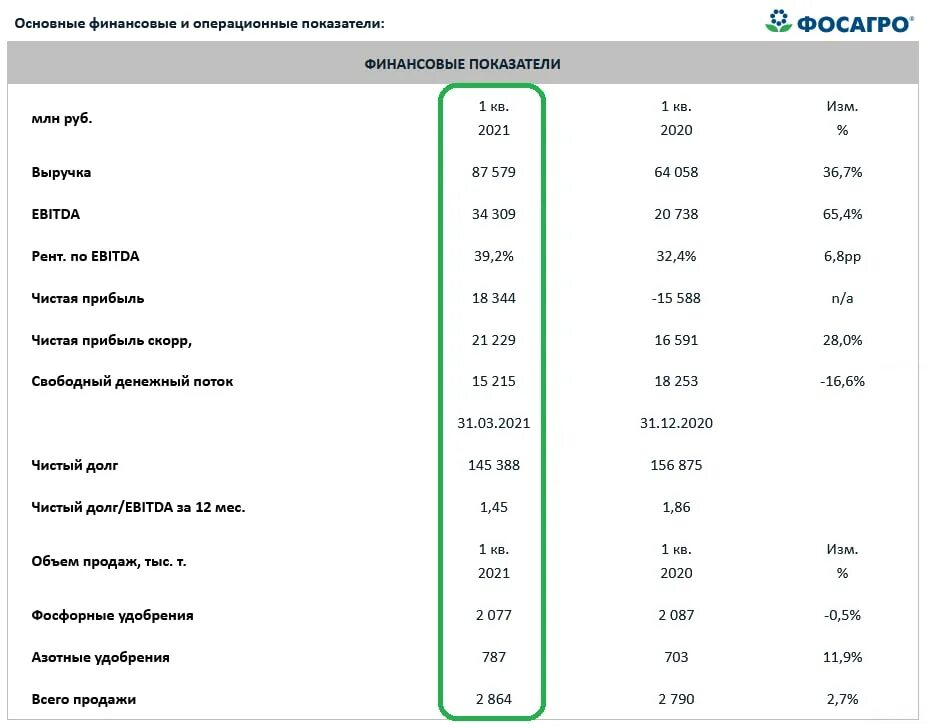Select net debt value '145 388'

(494, 466)
